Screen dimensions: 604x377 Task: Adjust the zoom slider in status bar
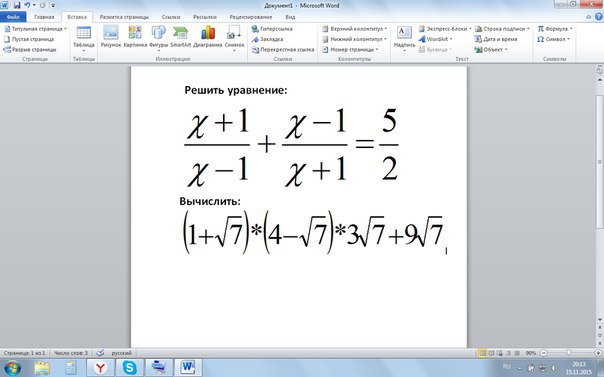[x=569, y=353]
